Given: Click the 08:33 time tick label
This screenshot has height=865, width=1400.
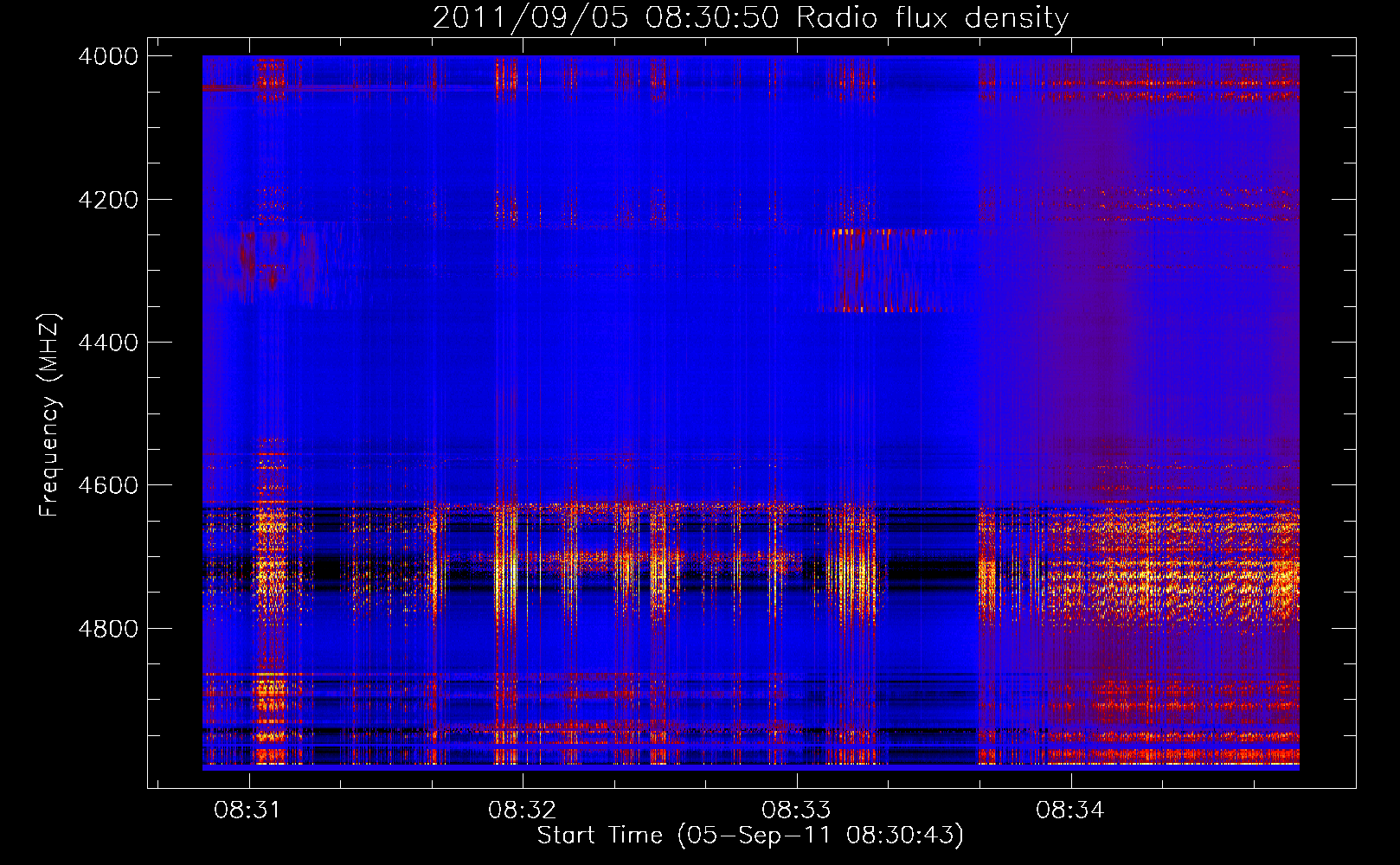Looking at the screenshot, I should click(x=796, y=810).
